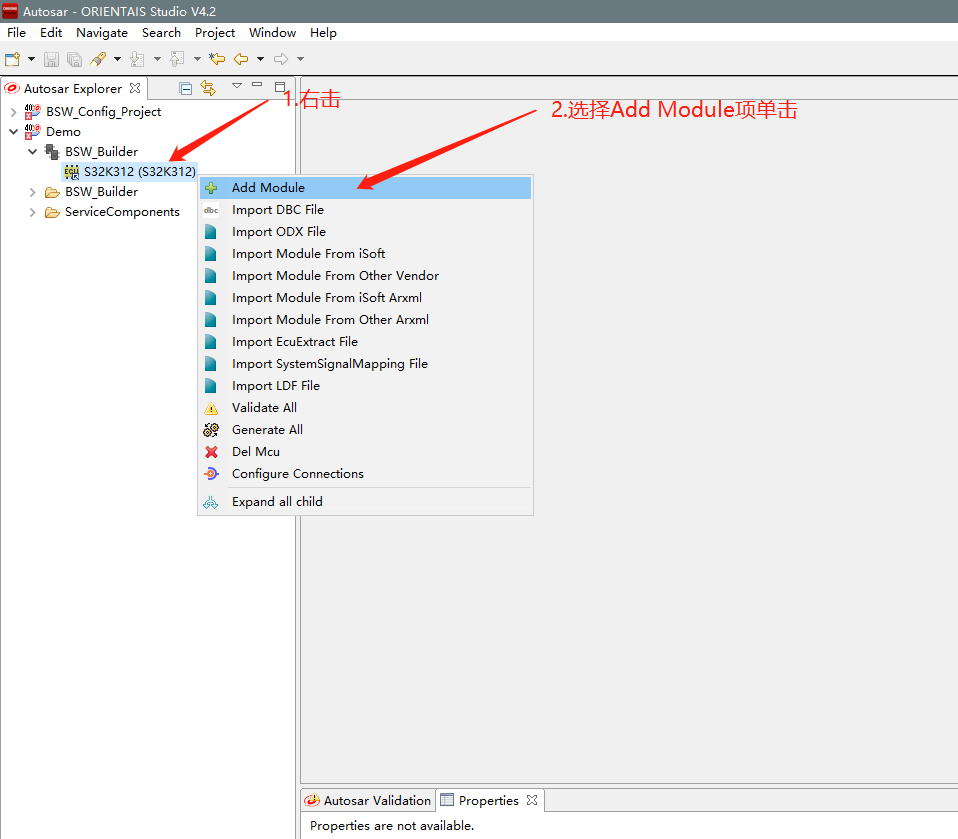958x839 pixels.
Task: Minimize the Autosar Explorer panel
Action: click(x=258, y=86)
